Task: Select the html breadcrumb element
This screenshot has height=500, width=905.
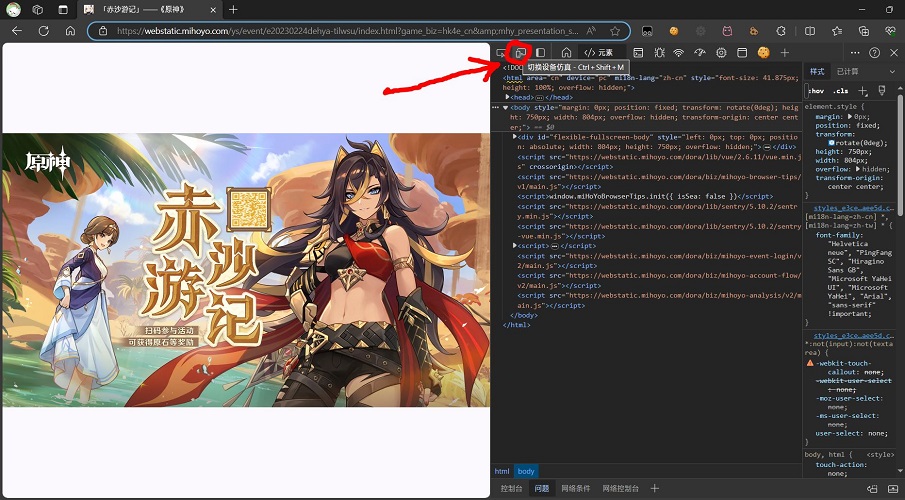Action: click(502, 470)
